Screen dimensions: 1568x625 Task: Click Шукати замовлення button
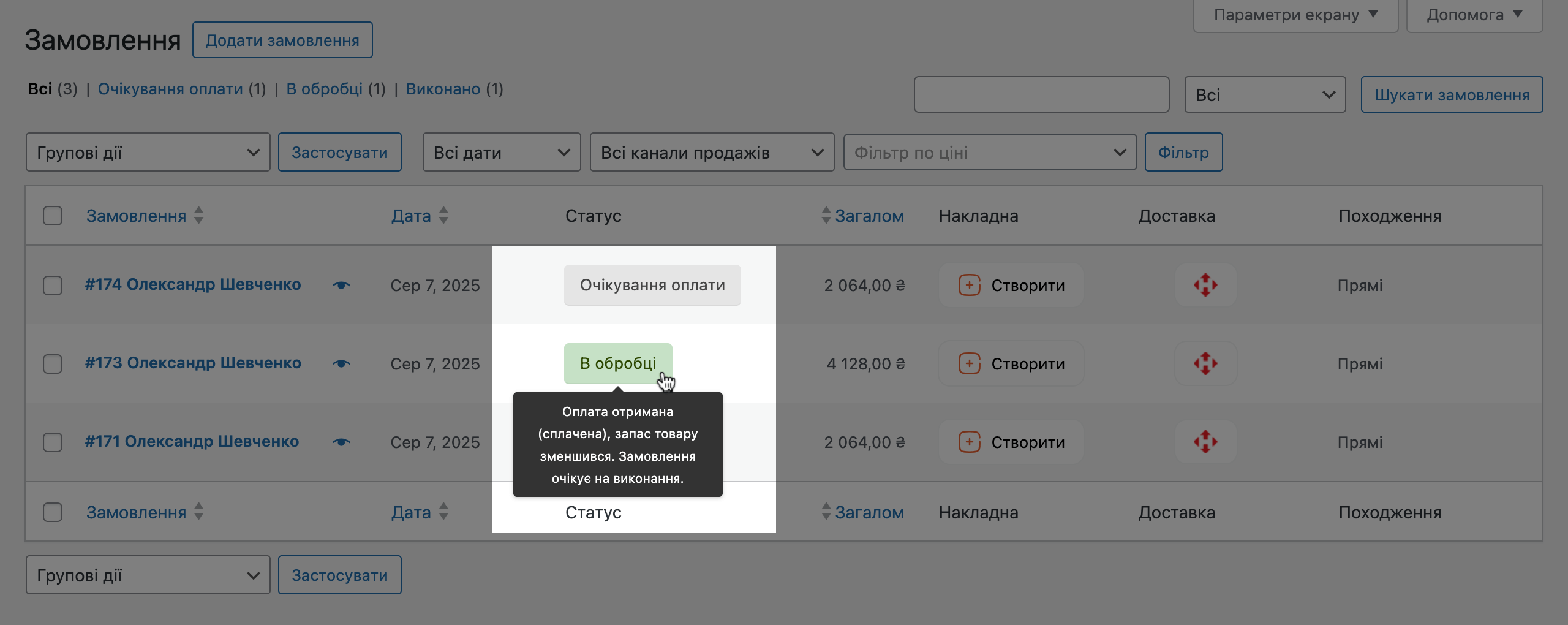[1452, 94]
